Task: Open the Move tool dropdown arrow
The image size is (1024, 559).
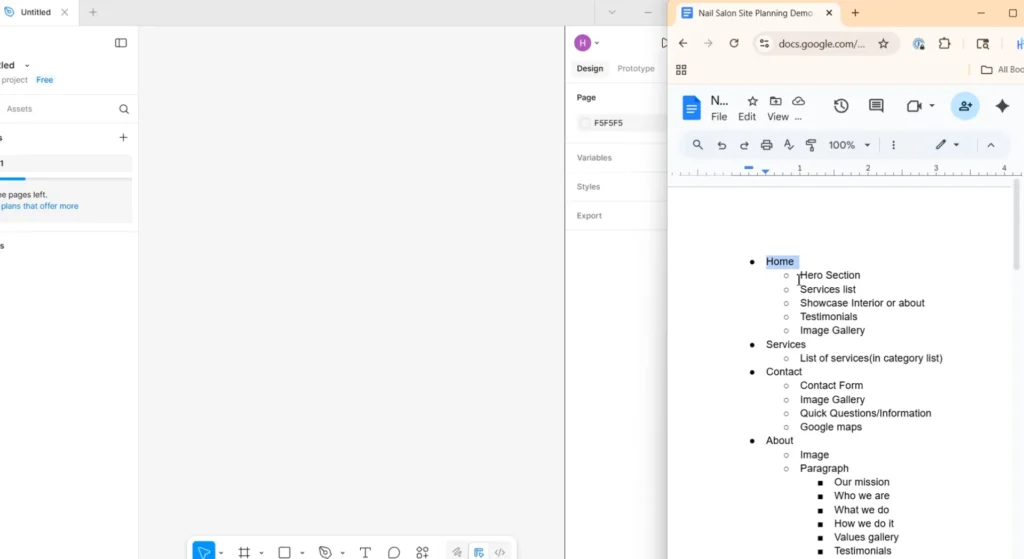Action: [x=221, y=553]
